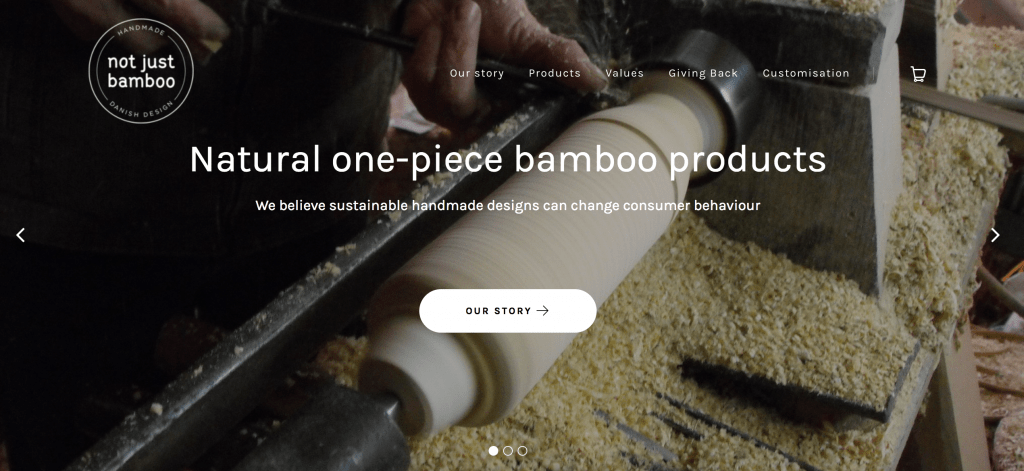Click the word bamboo inside the logo
The width and height of the screenshot is (1024, 471).
(x=141, y=81)
